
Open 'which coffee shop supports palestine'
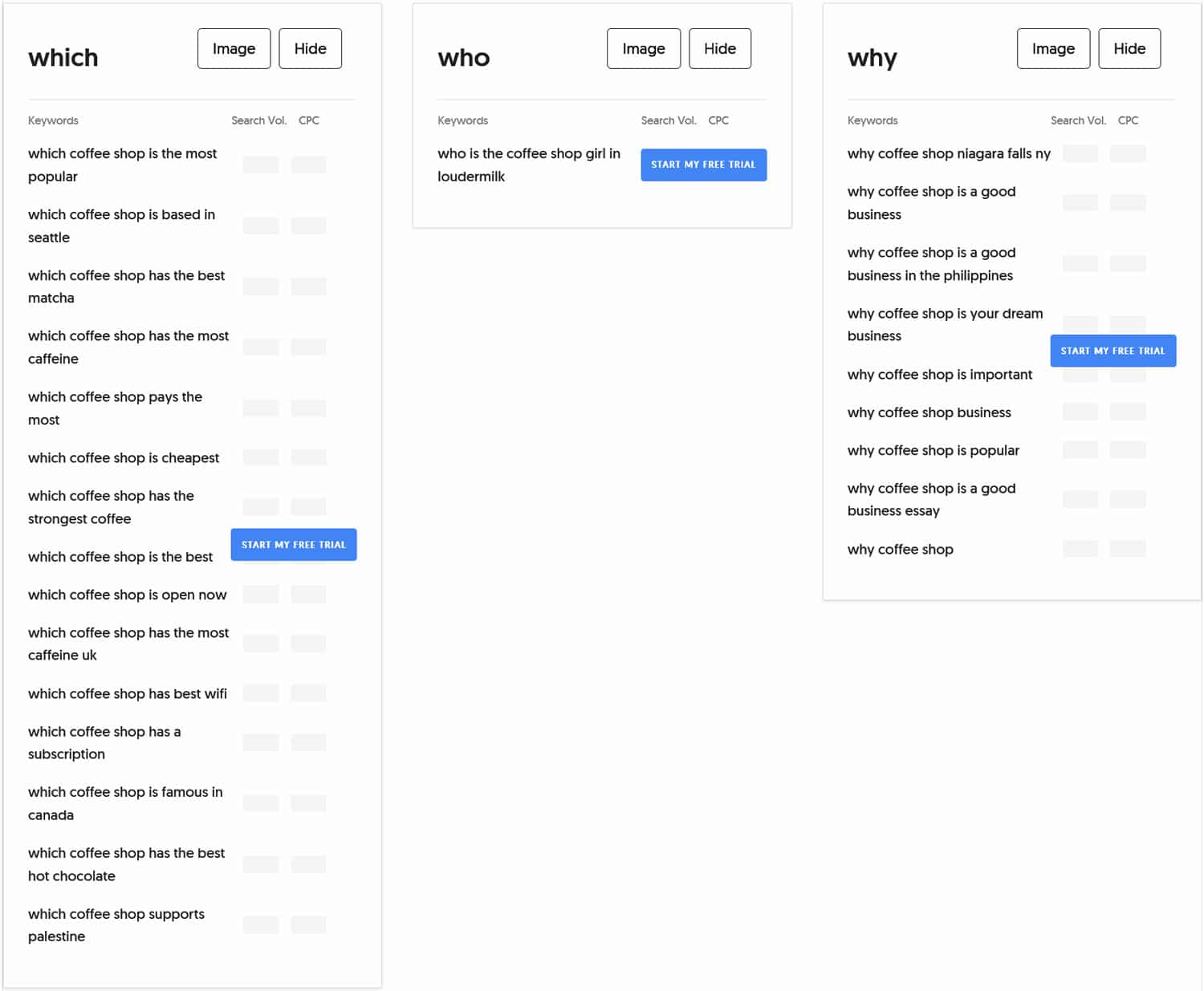click(116, 924)
